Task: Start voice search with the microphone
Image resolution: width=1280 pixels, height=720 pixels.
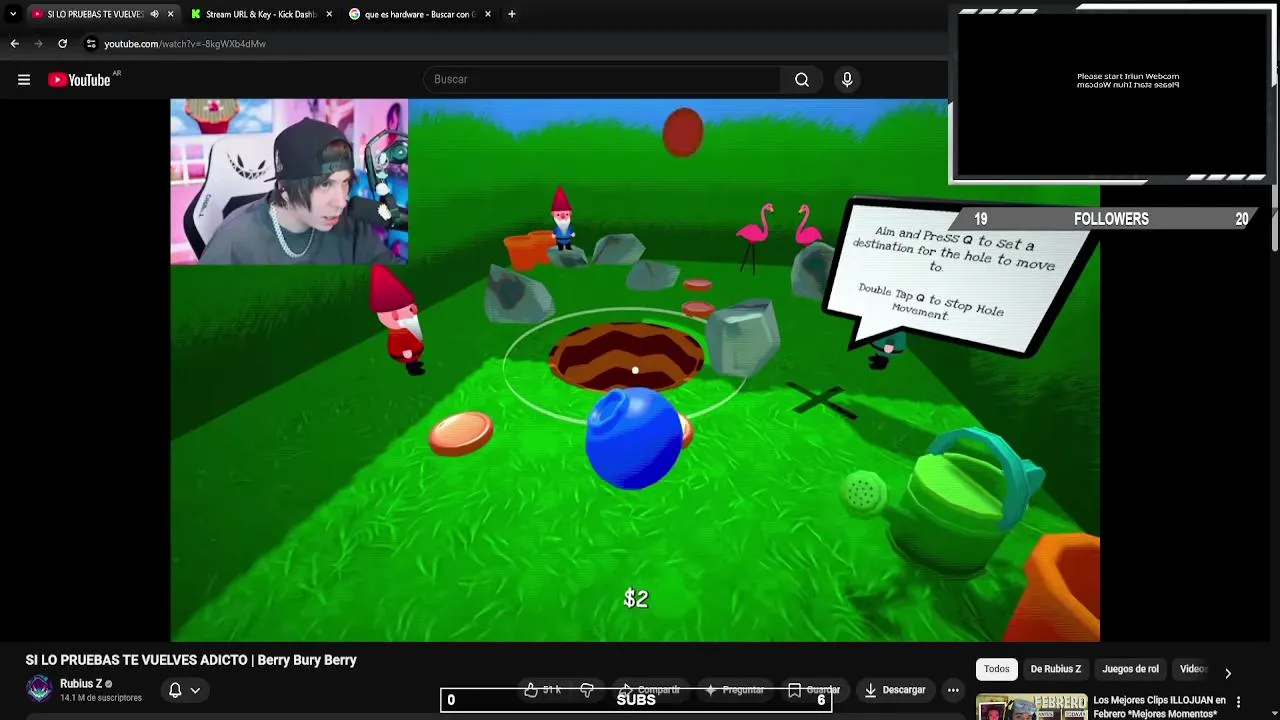Action: click(847, 80)
